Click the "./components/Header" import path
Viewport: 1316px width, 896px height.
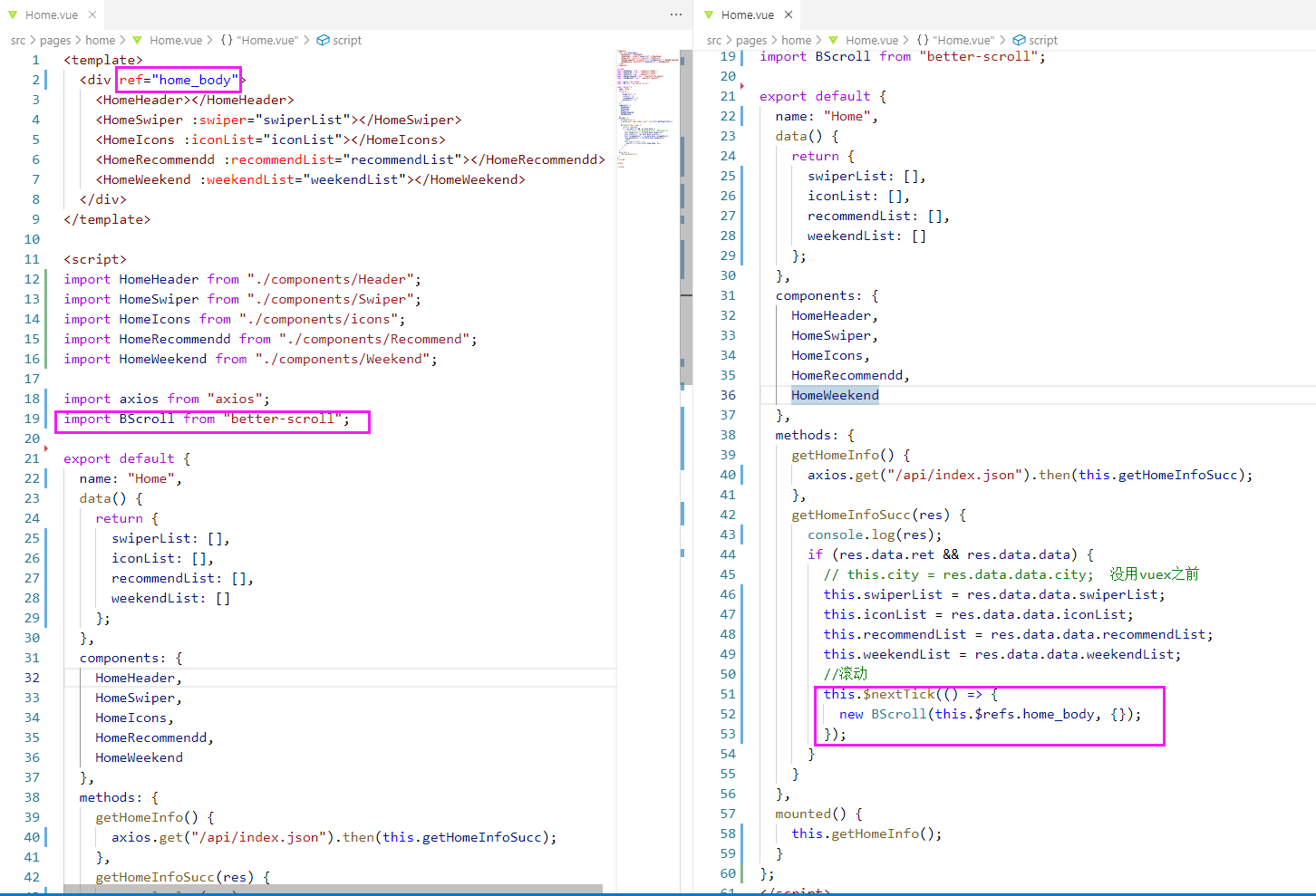(x=330, y=279)
